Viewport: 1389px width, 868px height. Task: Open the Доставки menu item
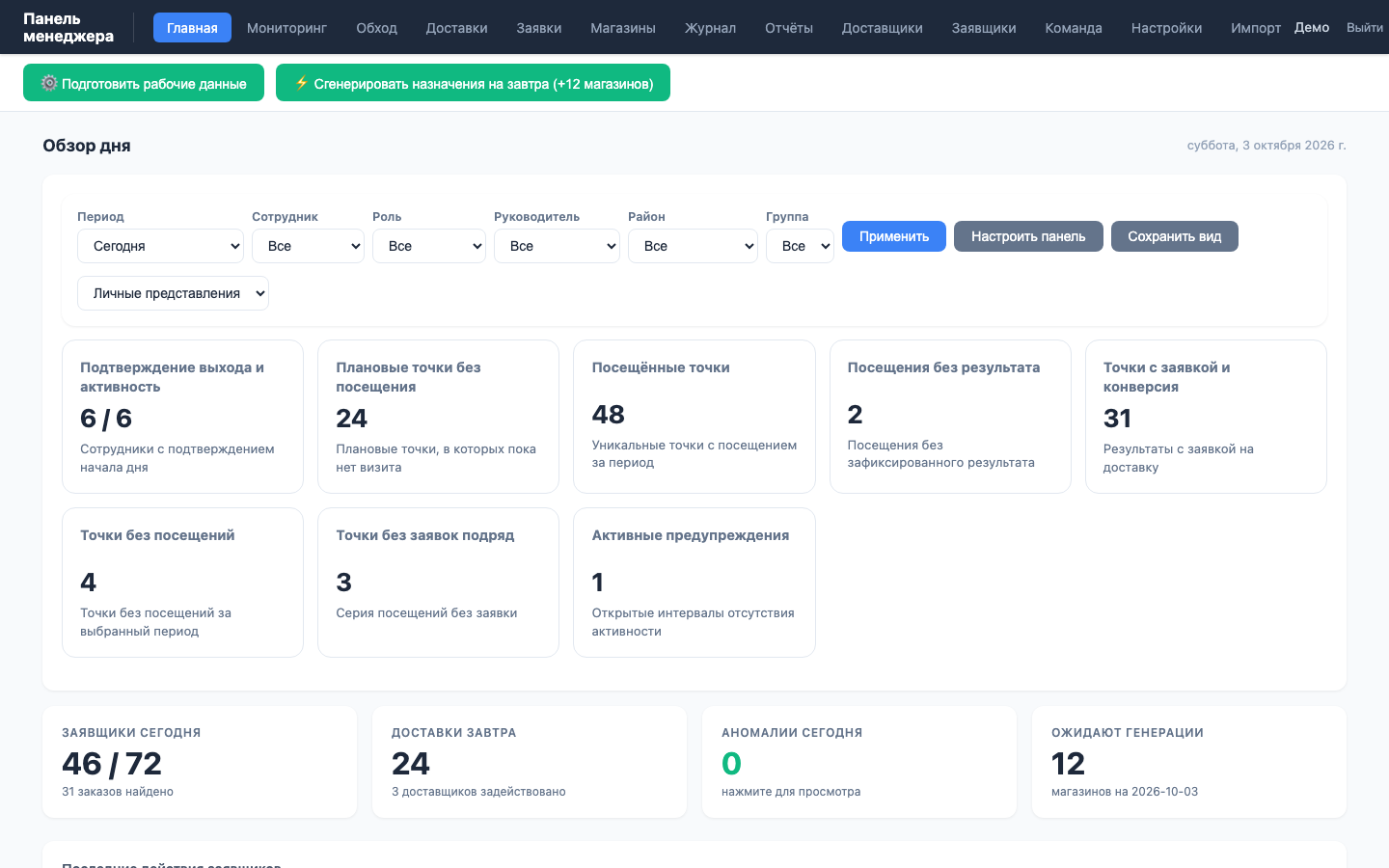point(456,28)
